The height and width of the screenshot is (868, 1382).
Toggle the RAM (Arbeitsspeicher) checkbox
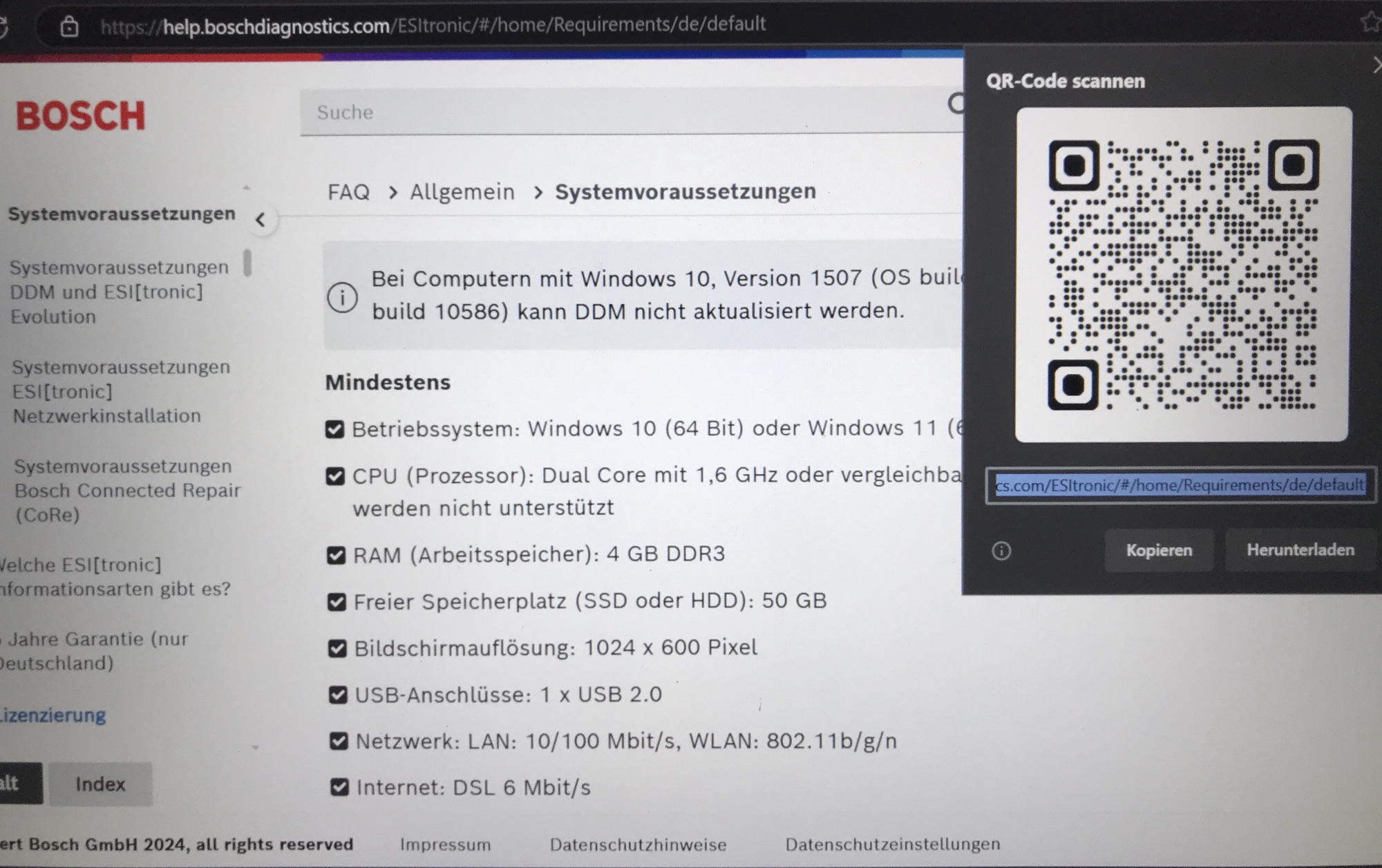point(336,555)
